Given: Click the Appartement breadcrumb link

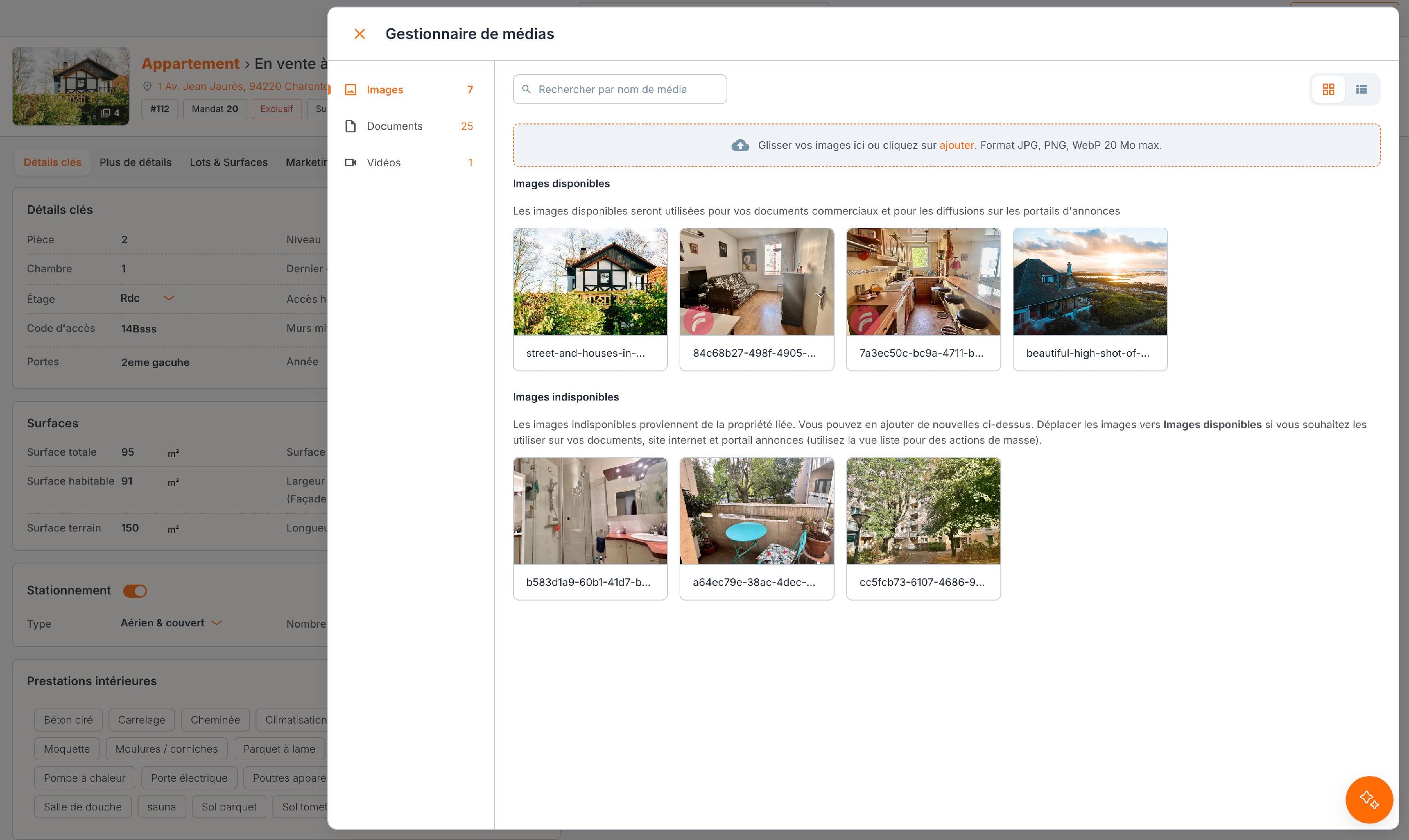Looking at the screenshot, I should pos(190,63).
